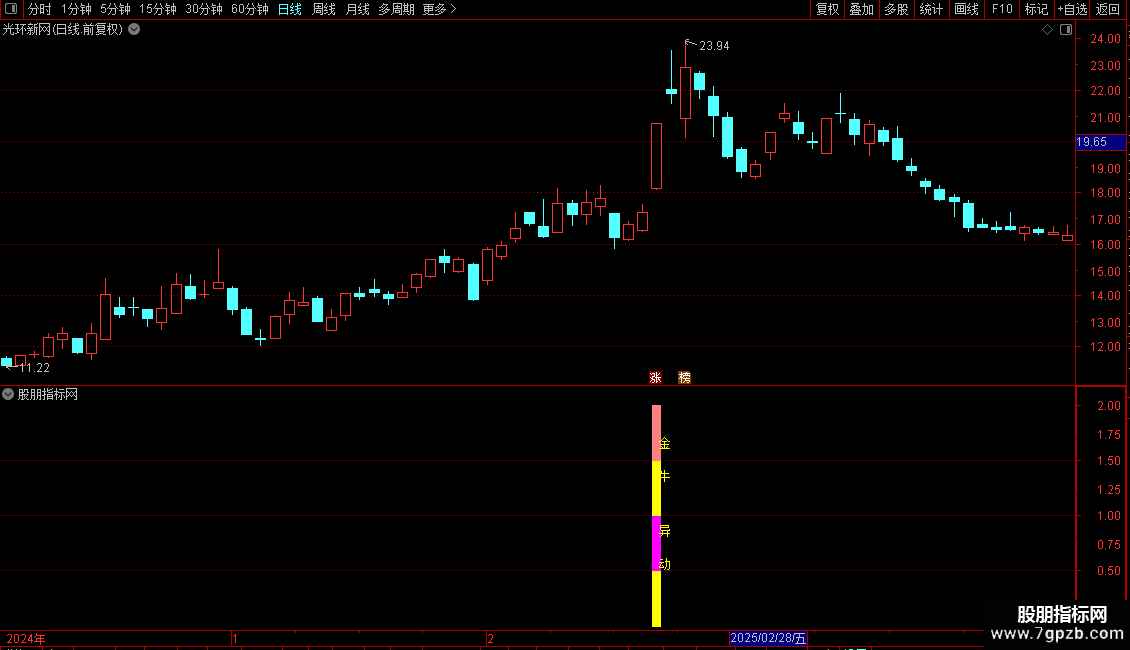Image resolution: width=1130 pixels, height=650 pixels.
Task: Click 返回 to go back
Action: click(x=1108, y=9)
